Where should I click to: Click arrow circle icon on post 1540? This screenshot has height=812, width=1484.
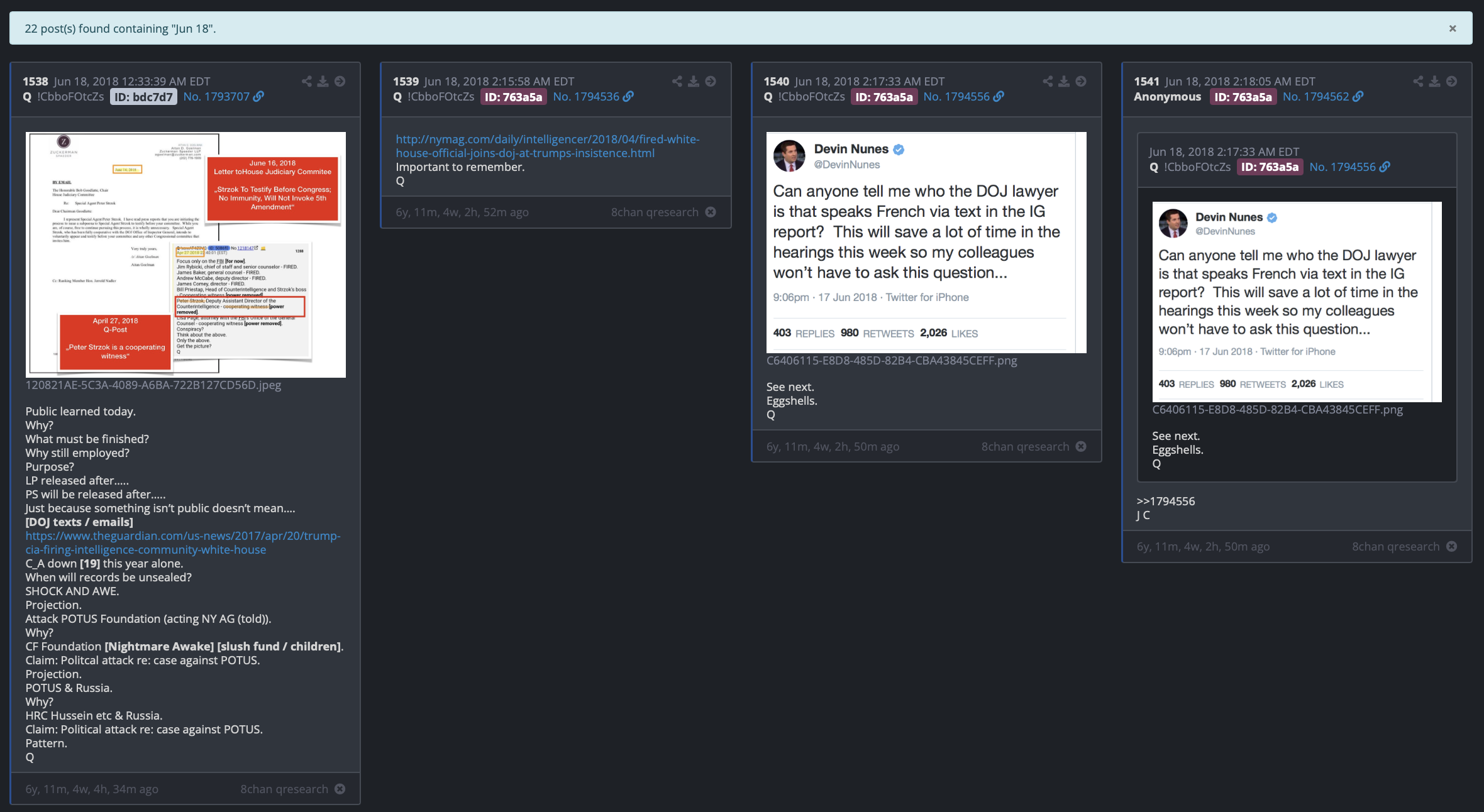tap(1081, 81)
